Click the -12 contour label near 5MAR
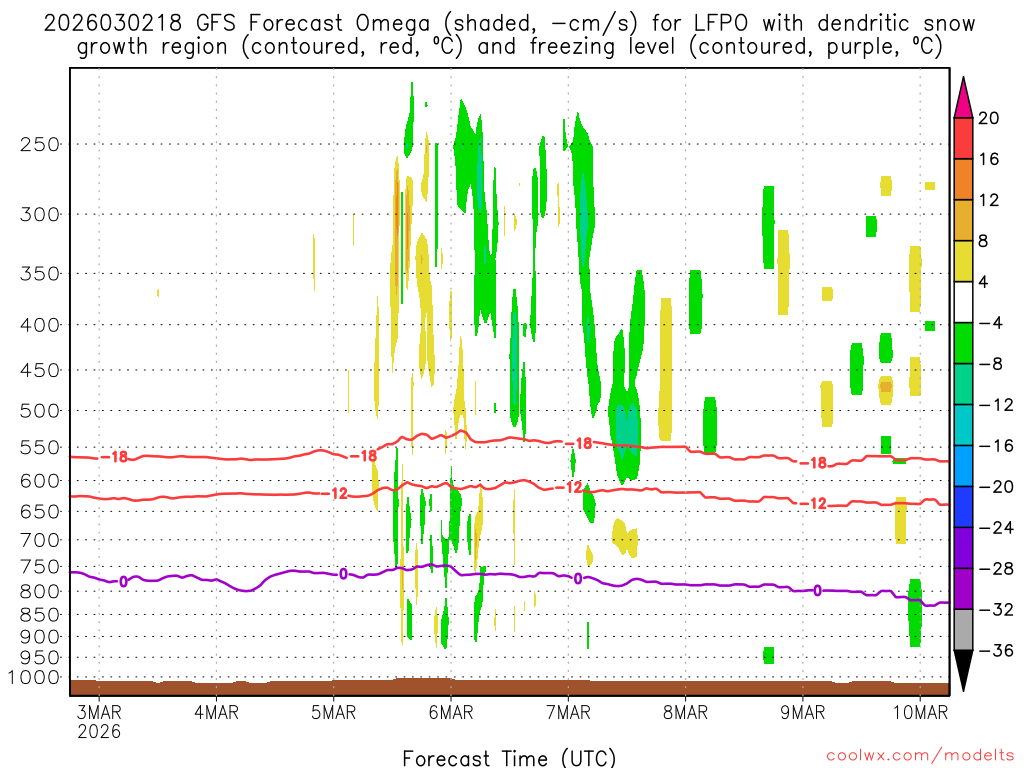The image size is (1024, 768). (336, 494)
